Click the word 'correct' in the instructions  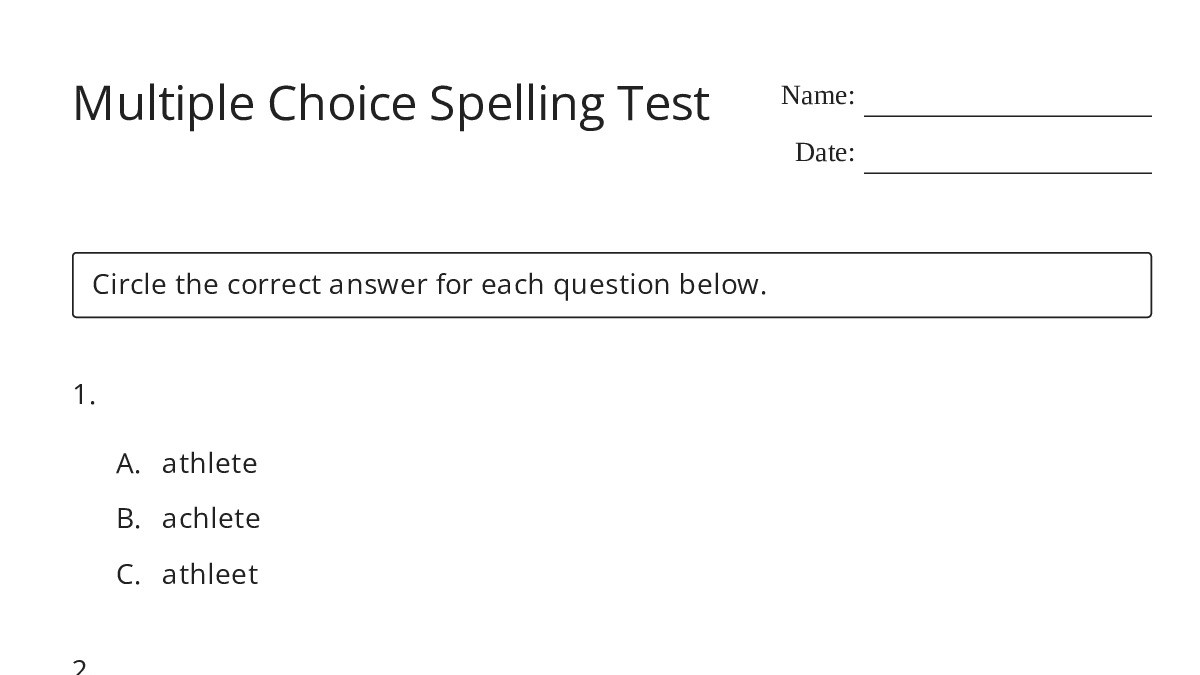(x=275, y=285)
